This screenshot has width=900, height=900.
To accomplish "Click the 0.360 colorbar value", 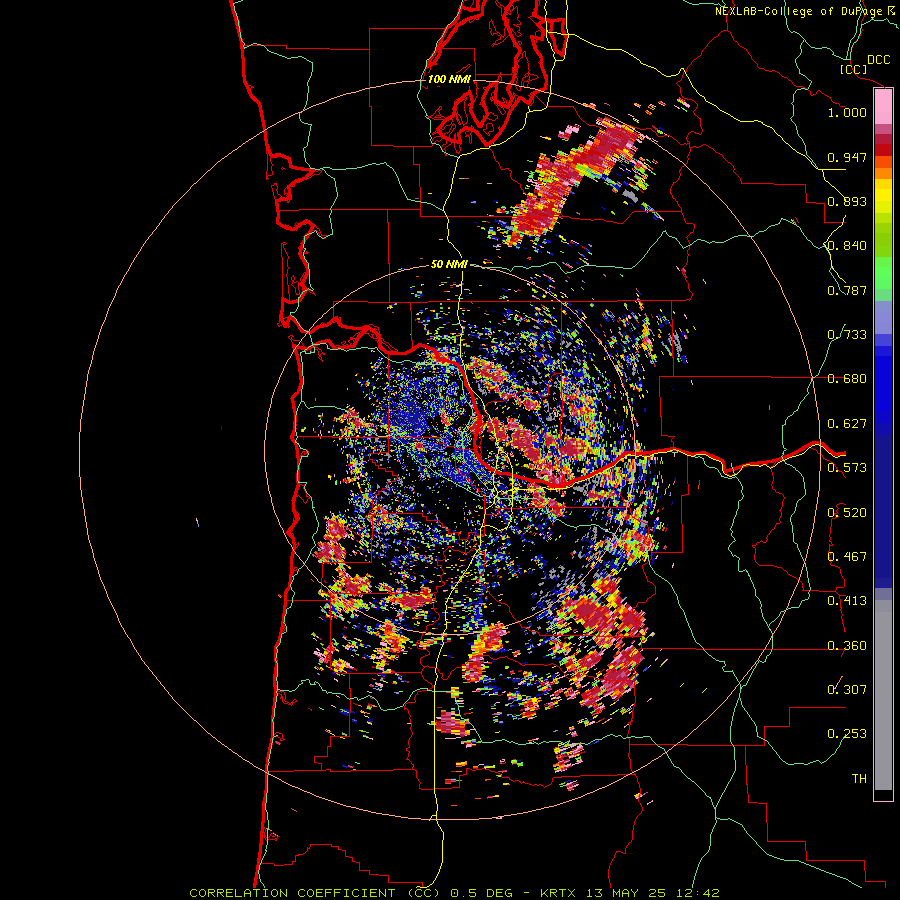I will coord(847,646).
